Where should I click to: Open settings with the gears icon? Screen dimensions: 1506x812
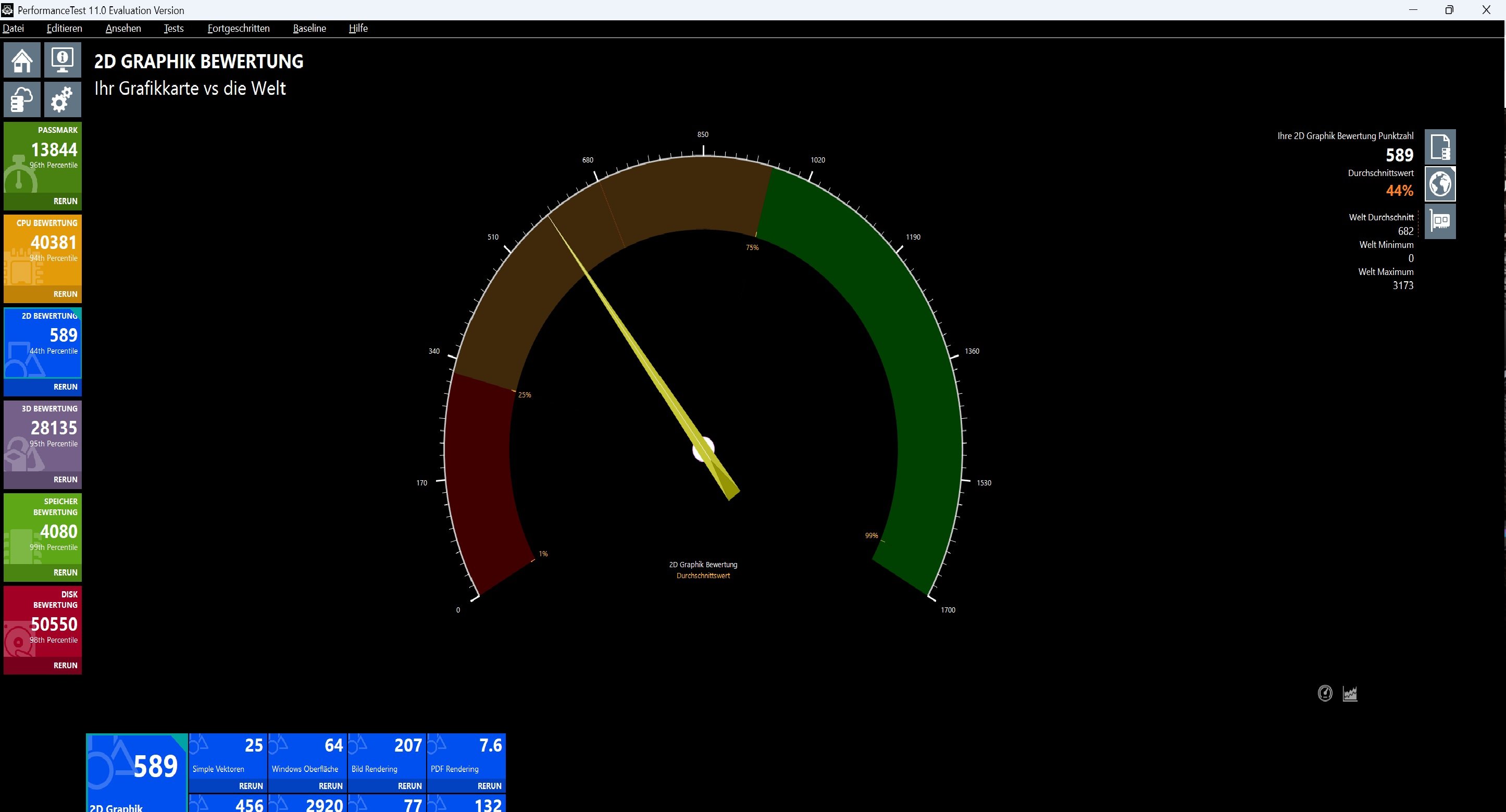click(63, 99)
